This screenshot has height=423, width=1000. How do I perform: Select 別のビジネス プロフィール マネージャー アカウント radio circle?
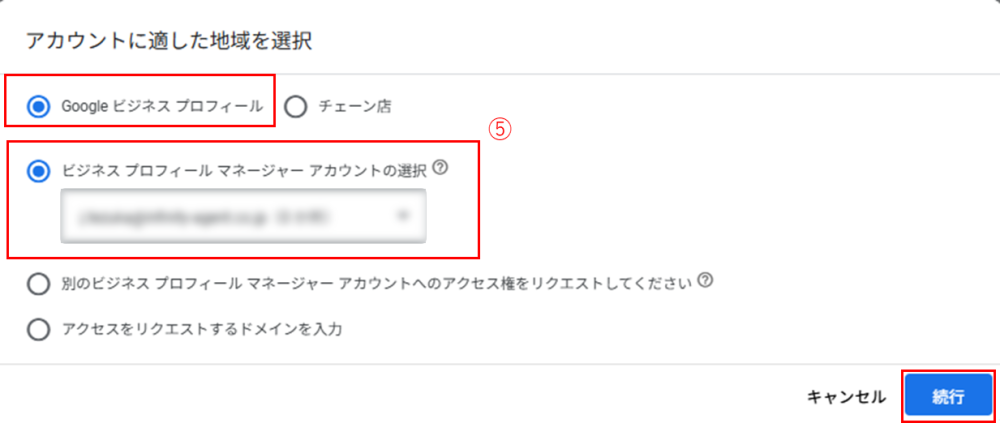pos(38,283)
